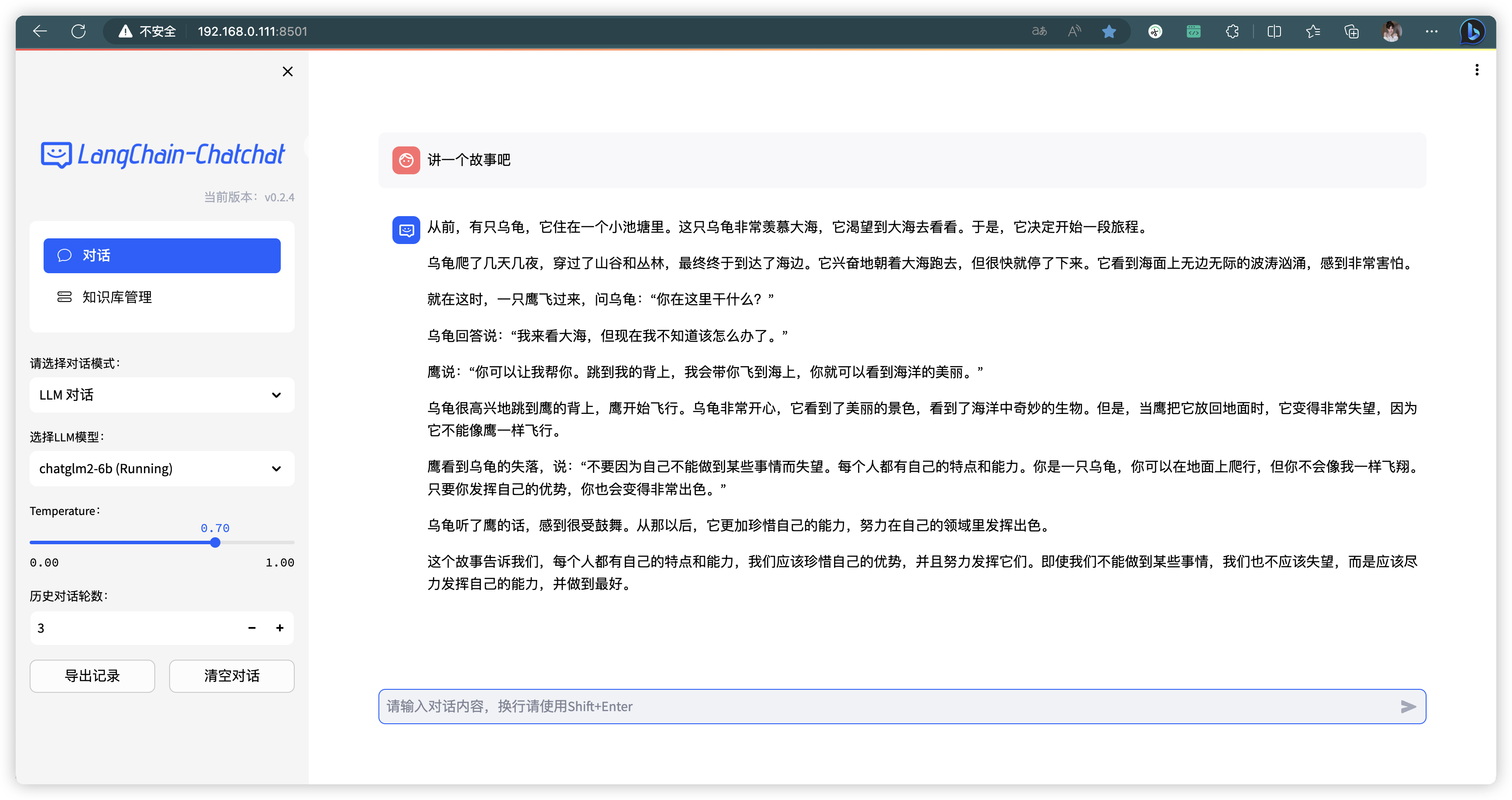1512x800 pixels.
Task: Open the browser collections icon
Action: click(x=1352, y=32)
